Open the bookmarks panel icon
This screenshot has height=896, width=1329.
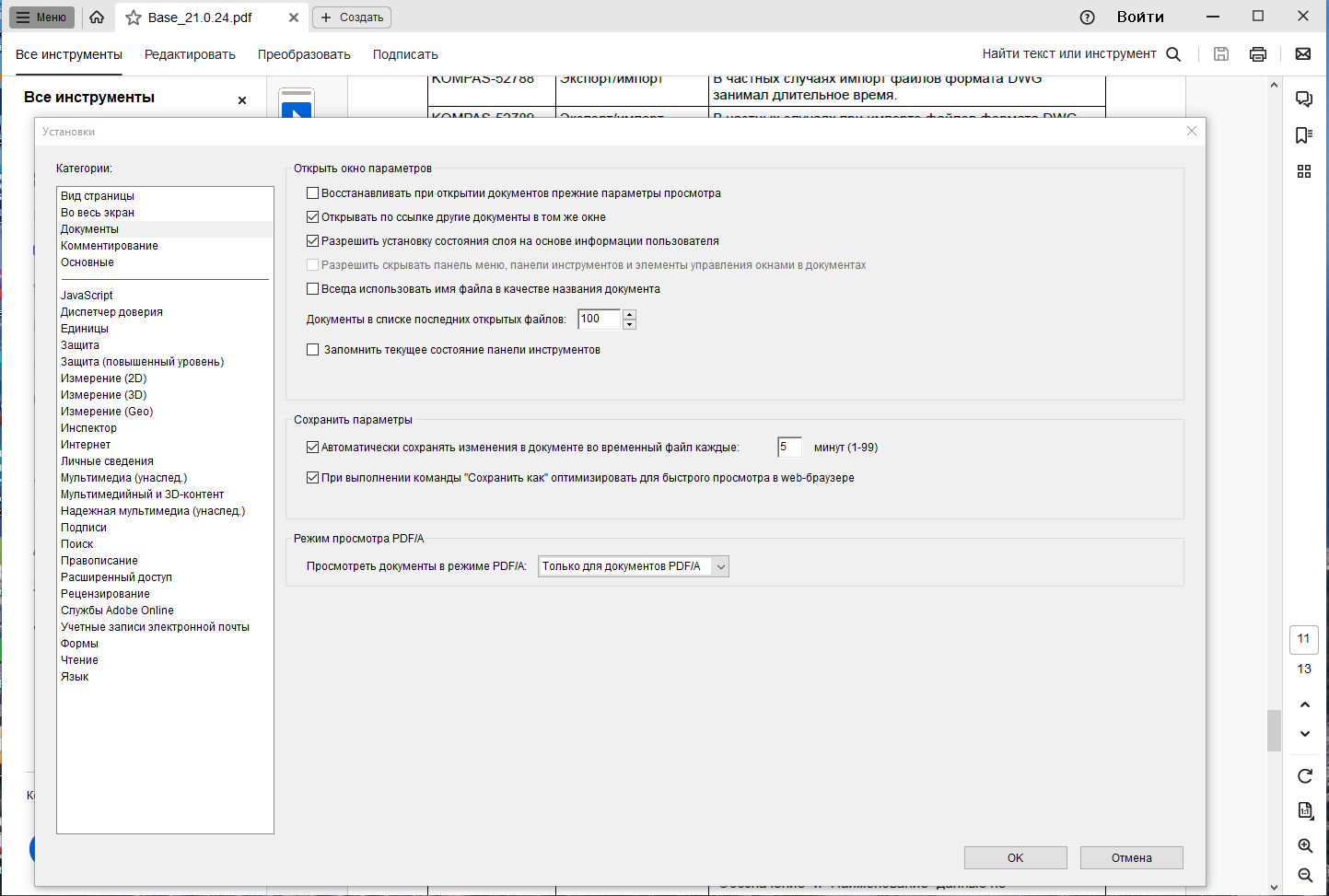pyautogui.click(x=1304, y=135)
